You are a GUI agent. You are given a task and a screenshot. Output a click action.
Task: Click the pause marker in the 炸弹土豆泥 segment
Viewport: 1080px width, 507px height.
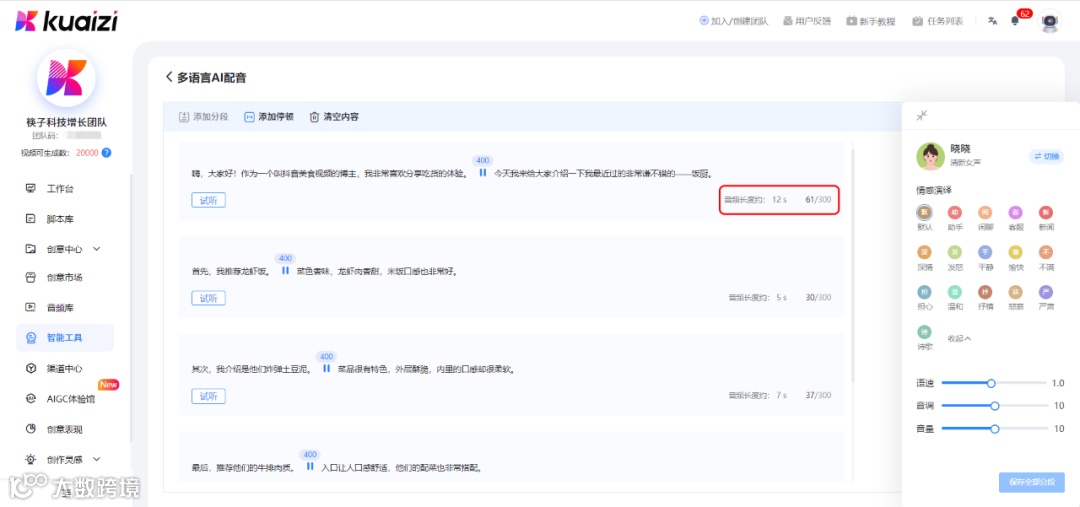(326, 369)
